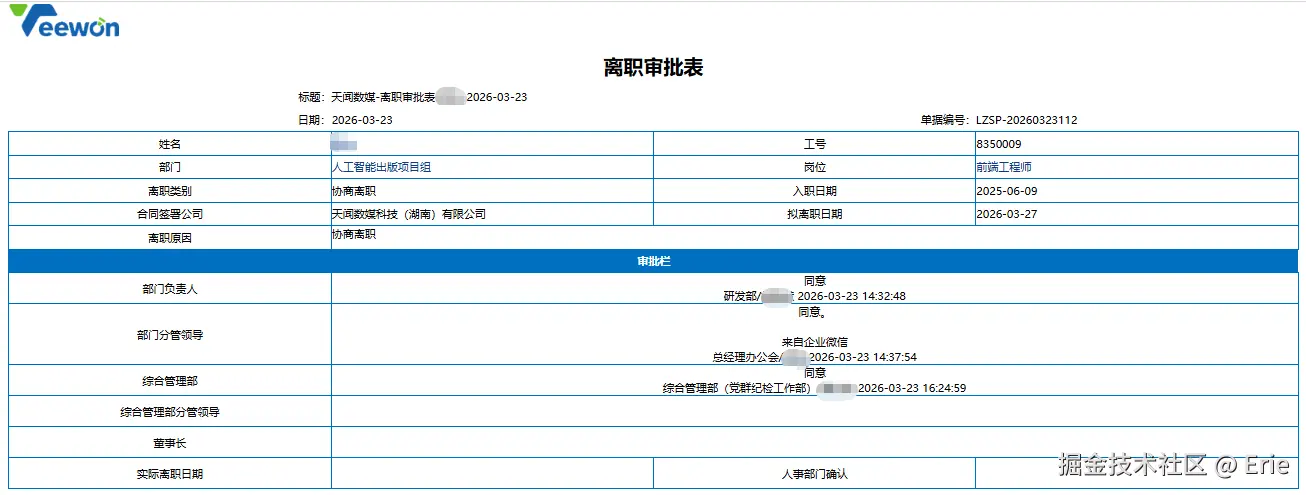Image resolution: width=1306 pixels, height=495 pixels.
Task: Click the 董事长 row label
Action: click(170, 442)
